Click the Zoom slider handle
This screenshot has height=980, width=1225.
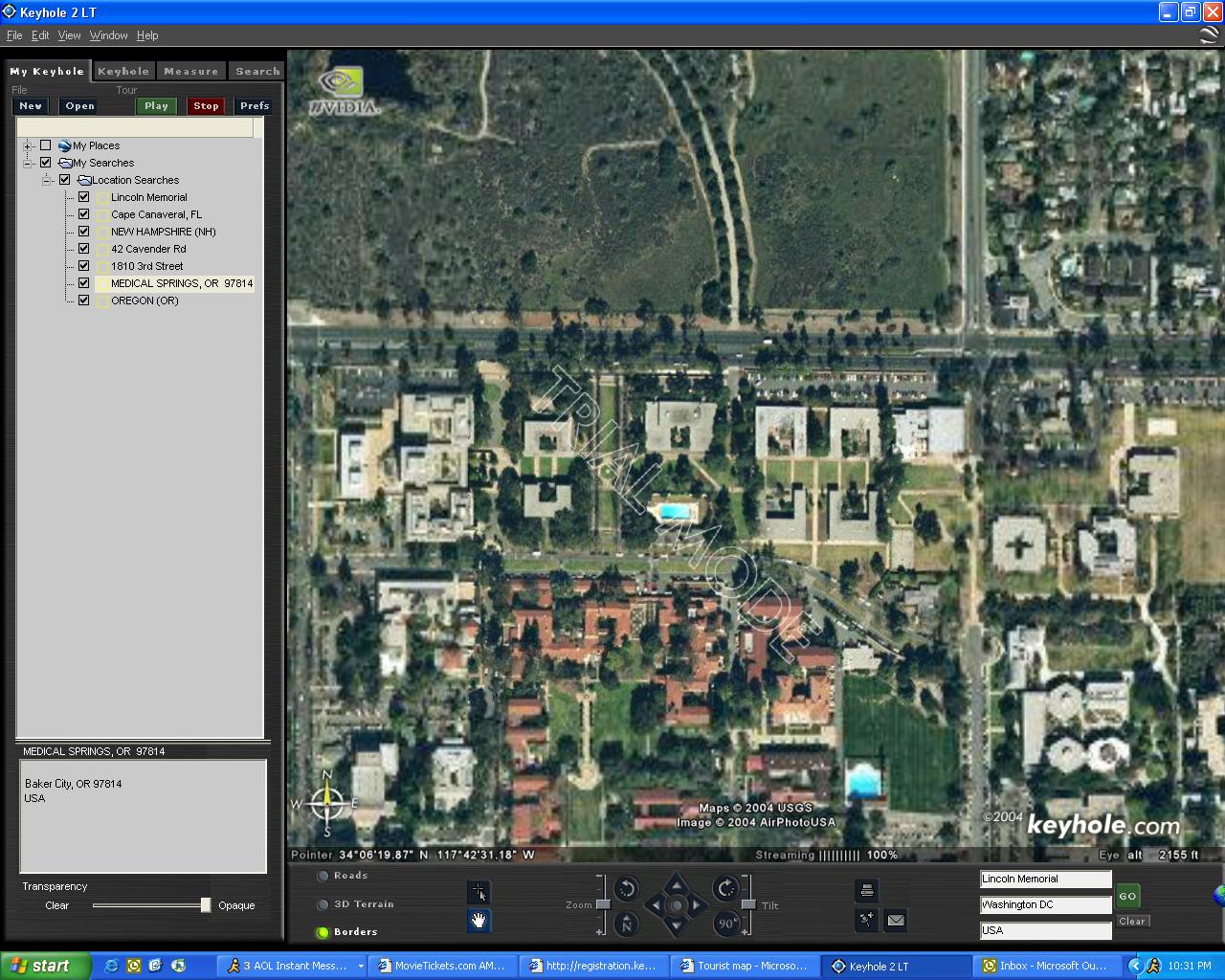603,904
